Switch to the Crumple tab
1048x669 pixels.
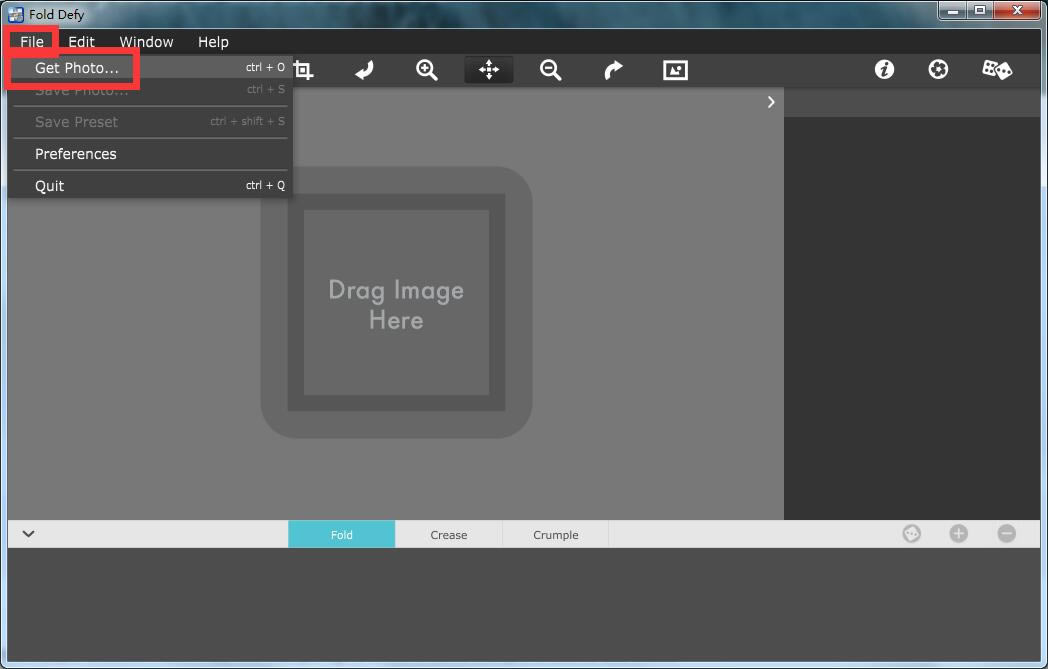coord(555,535)
